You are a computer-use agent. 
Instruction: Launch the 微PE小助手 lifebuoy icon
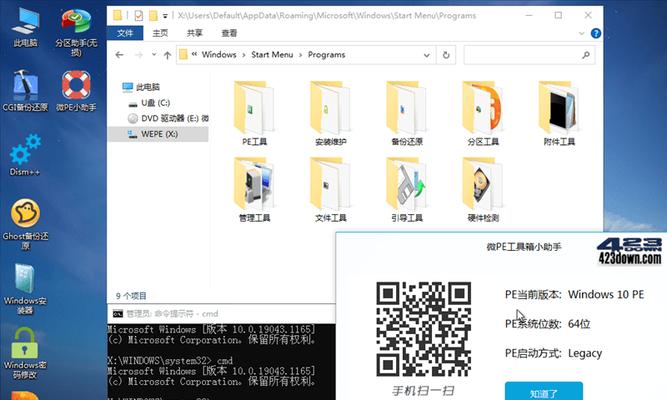pos(76,91)
